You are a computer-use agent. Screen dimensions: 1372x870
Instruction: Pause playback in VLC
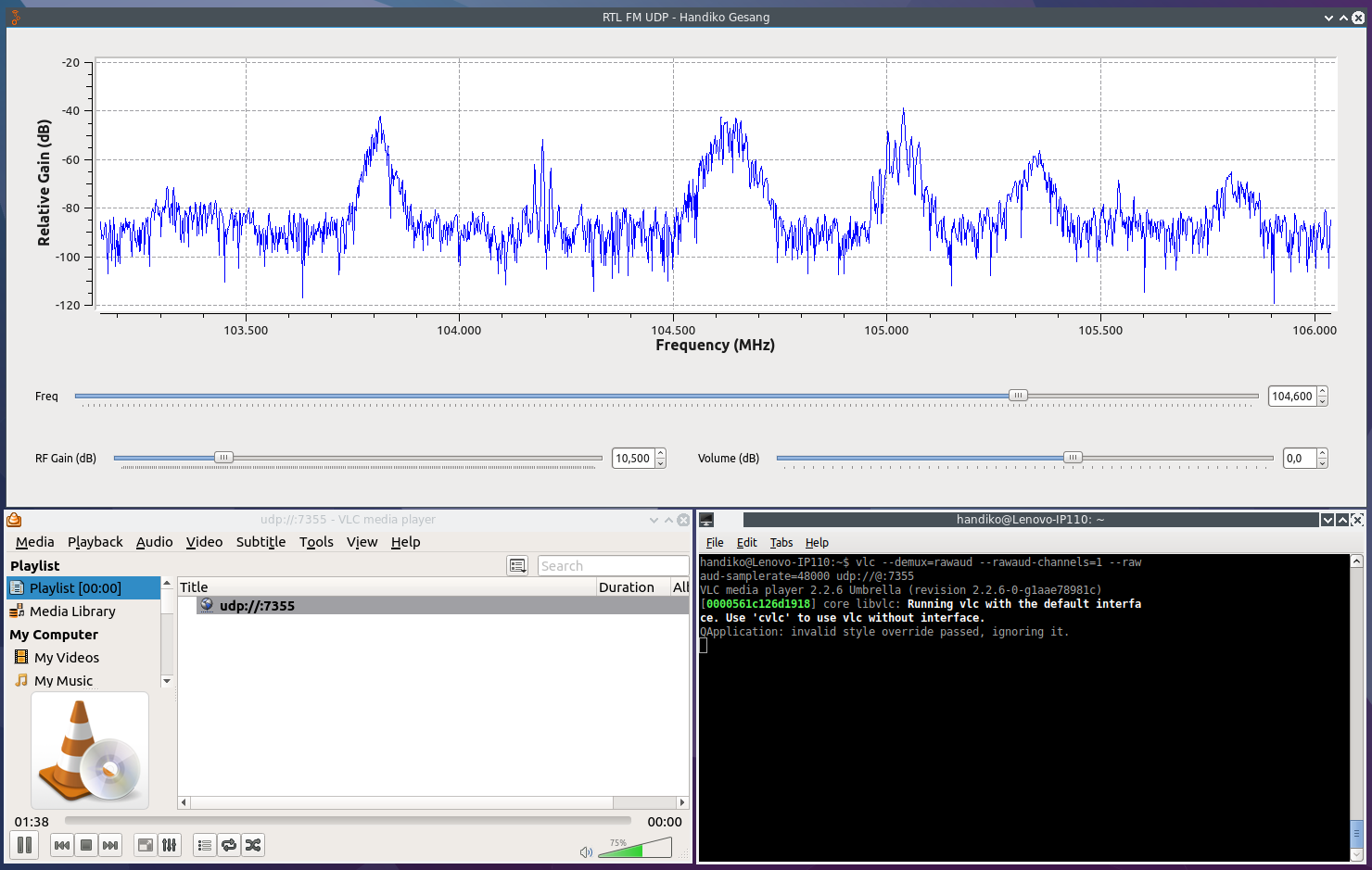click(25, 845)
